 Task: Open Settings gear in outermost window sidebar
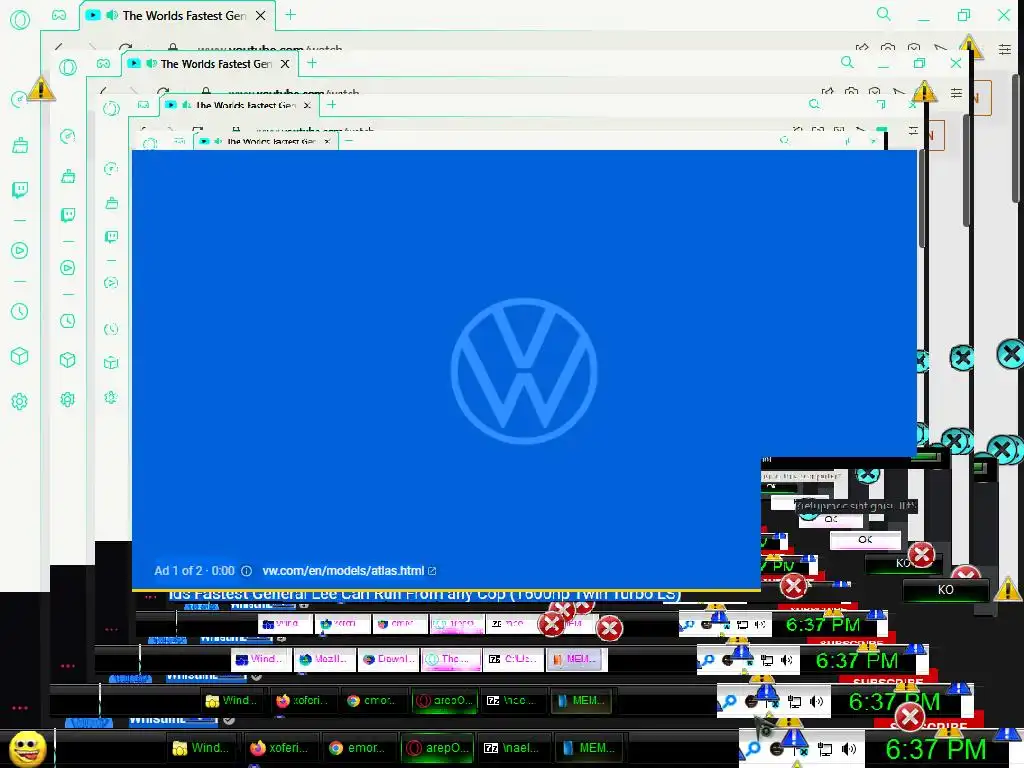click(20, 401)
